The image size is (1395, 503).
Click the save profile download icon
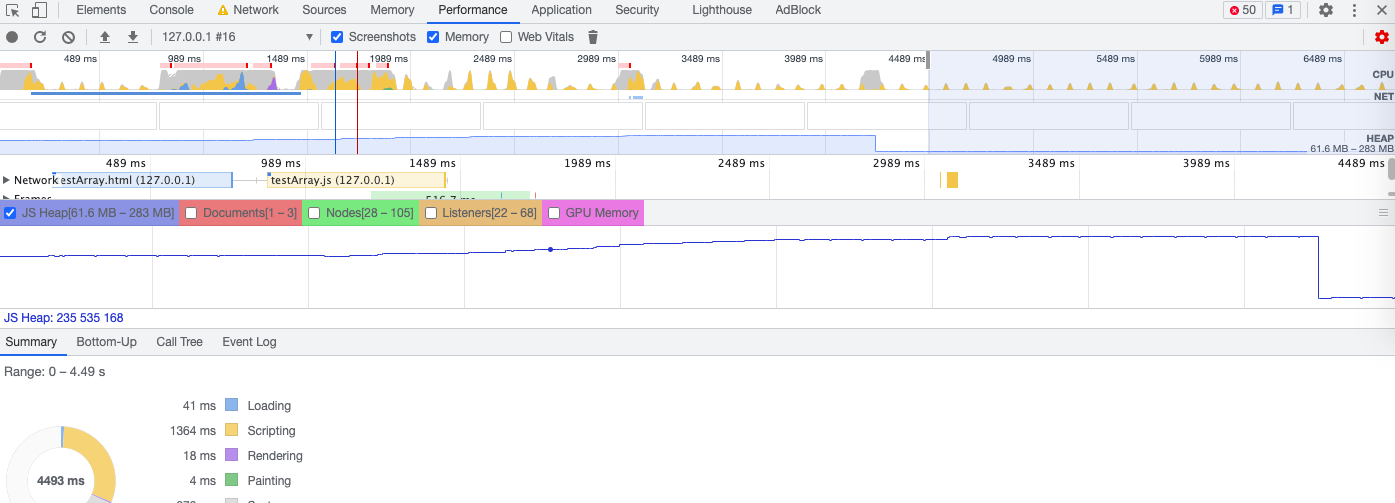point(133,37)
